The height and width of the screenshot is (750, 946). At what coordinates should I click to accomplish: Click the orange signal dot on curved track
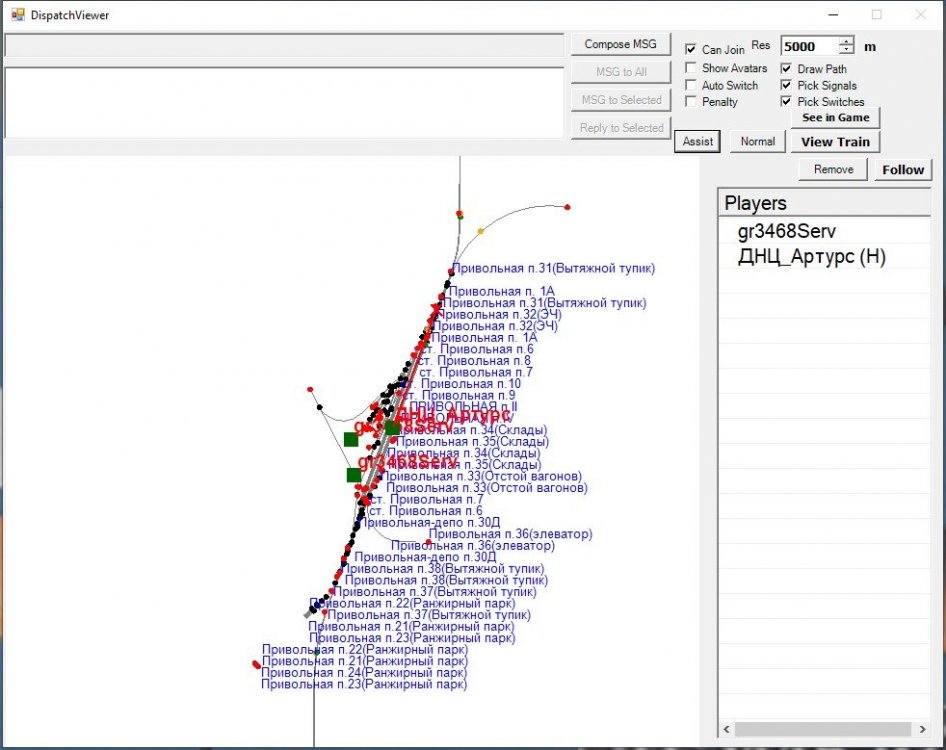[x=480, y=231]
